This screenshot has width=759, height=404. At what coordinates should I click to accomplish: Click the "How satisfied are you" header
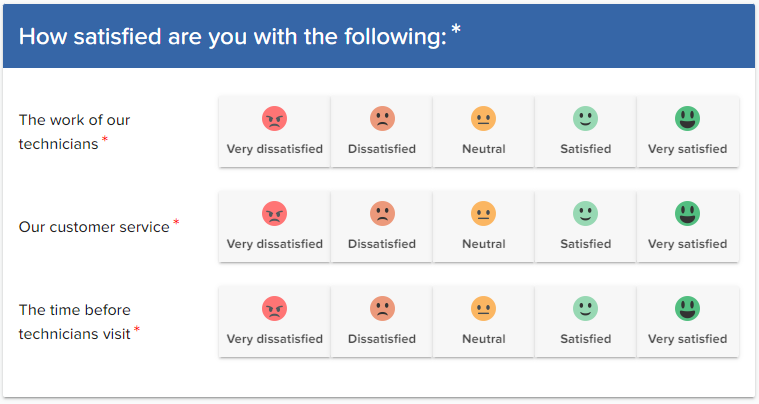pos(232,36)
